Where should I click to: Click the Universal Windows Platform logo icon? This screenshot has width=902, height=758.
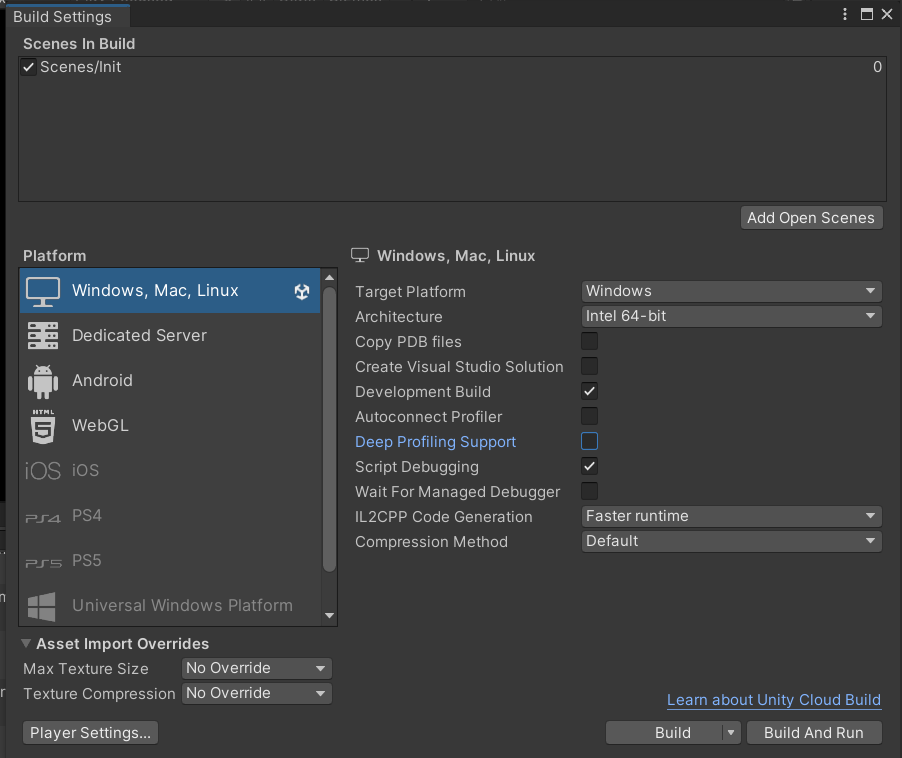42,607
